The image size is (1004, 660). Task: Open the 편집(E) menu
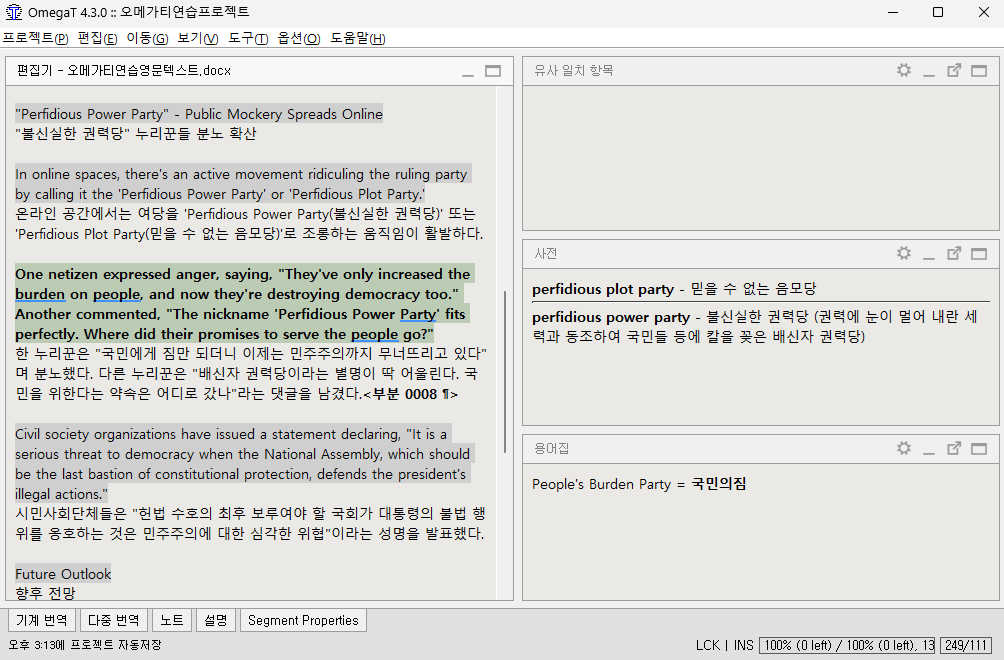pos(97,38)
